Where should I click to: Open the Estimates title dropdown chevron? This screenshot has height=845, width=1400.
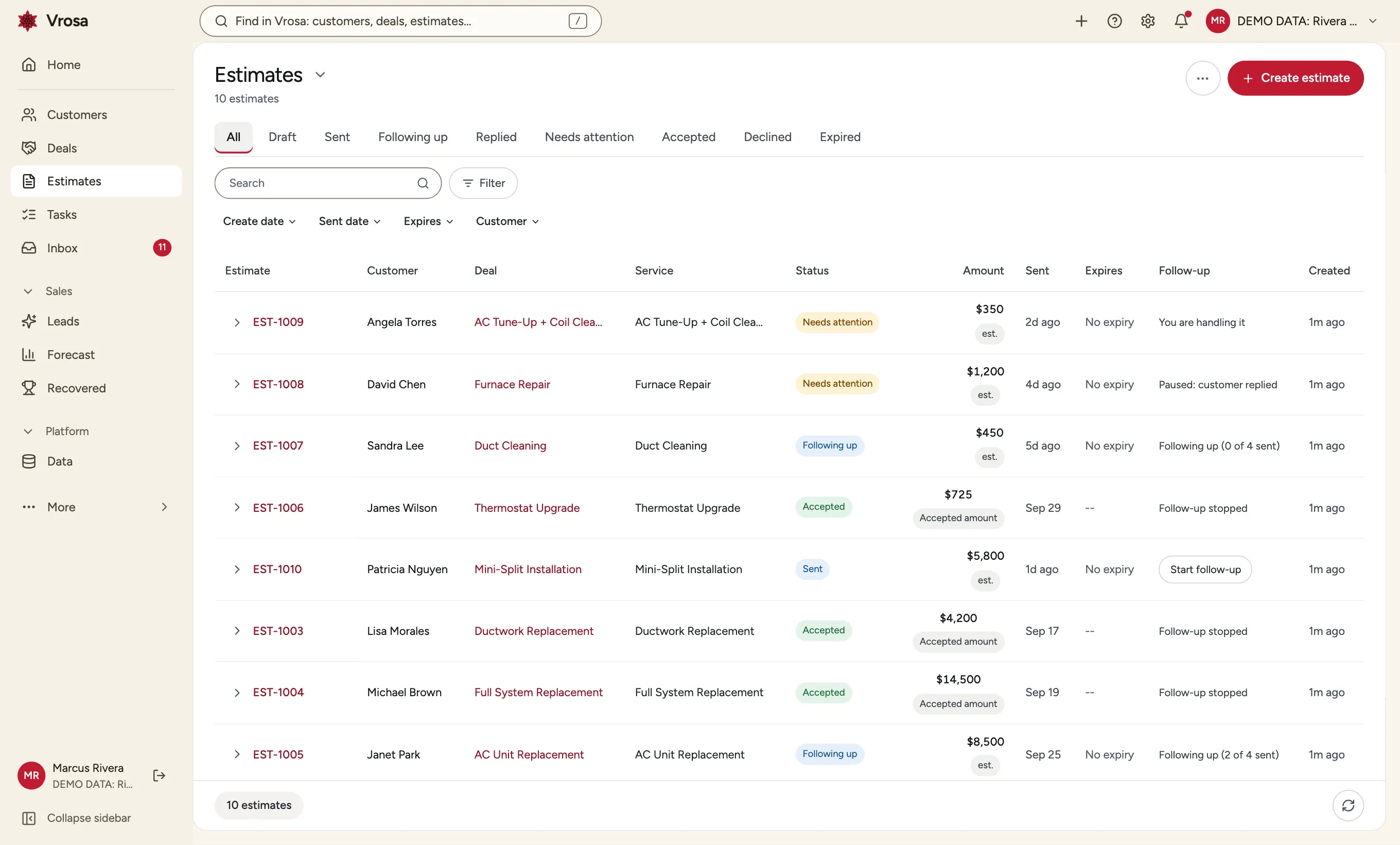[x=320, y=75]
